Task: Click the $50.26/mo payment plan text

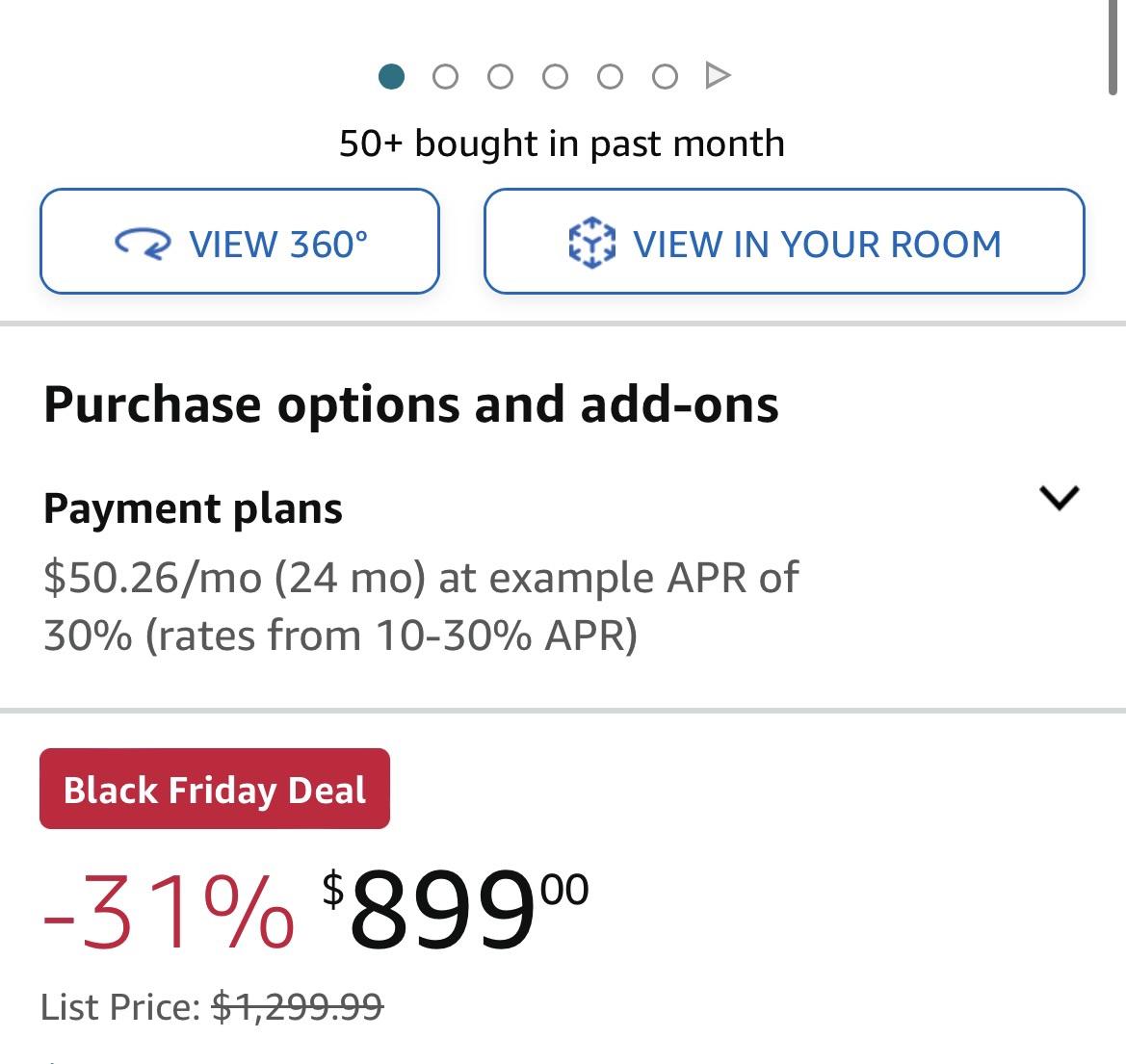Action: pos(422,605)
